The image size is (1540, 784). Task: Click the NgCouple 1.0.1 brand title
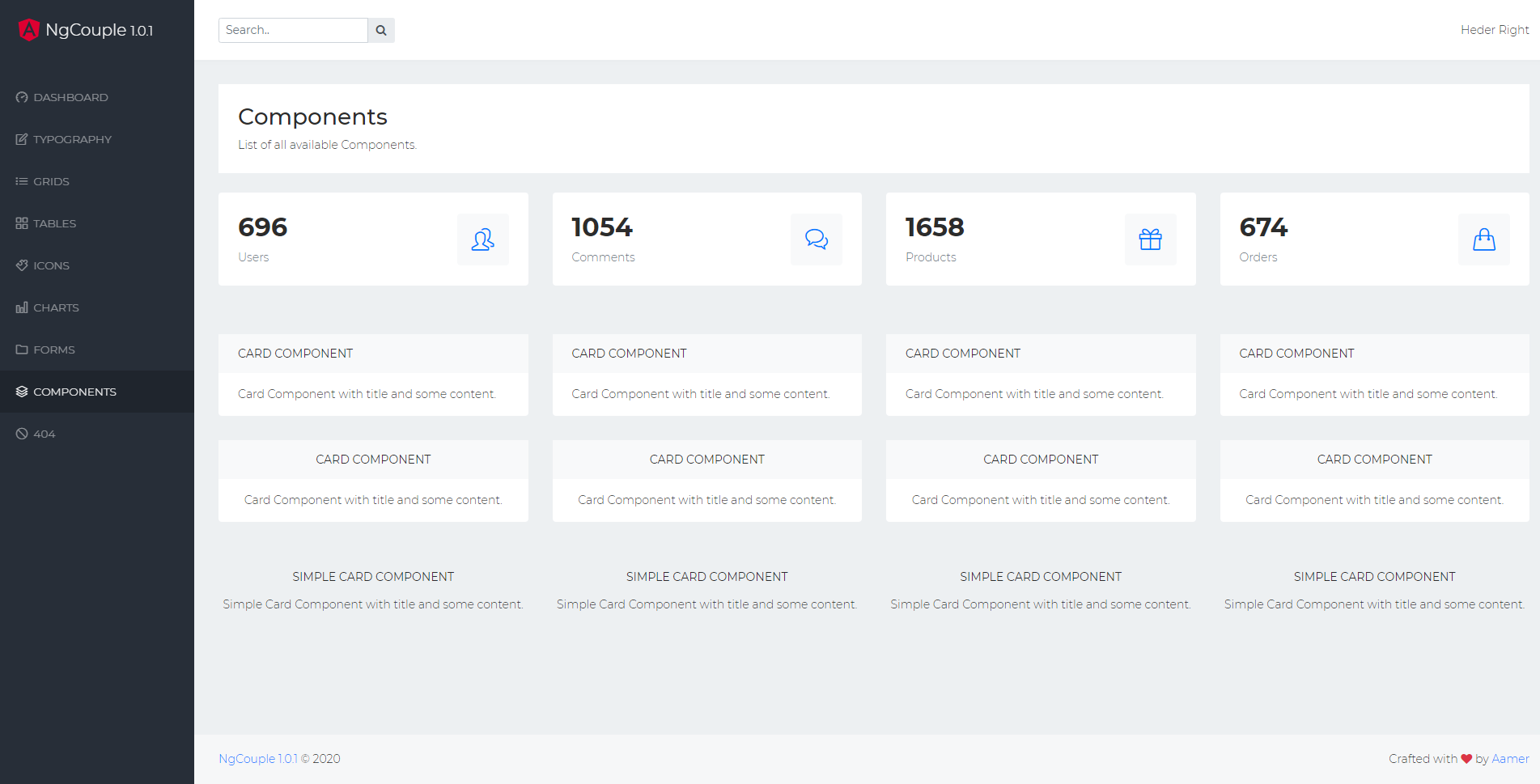tap(100, 30)
